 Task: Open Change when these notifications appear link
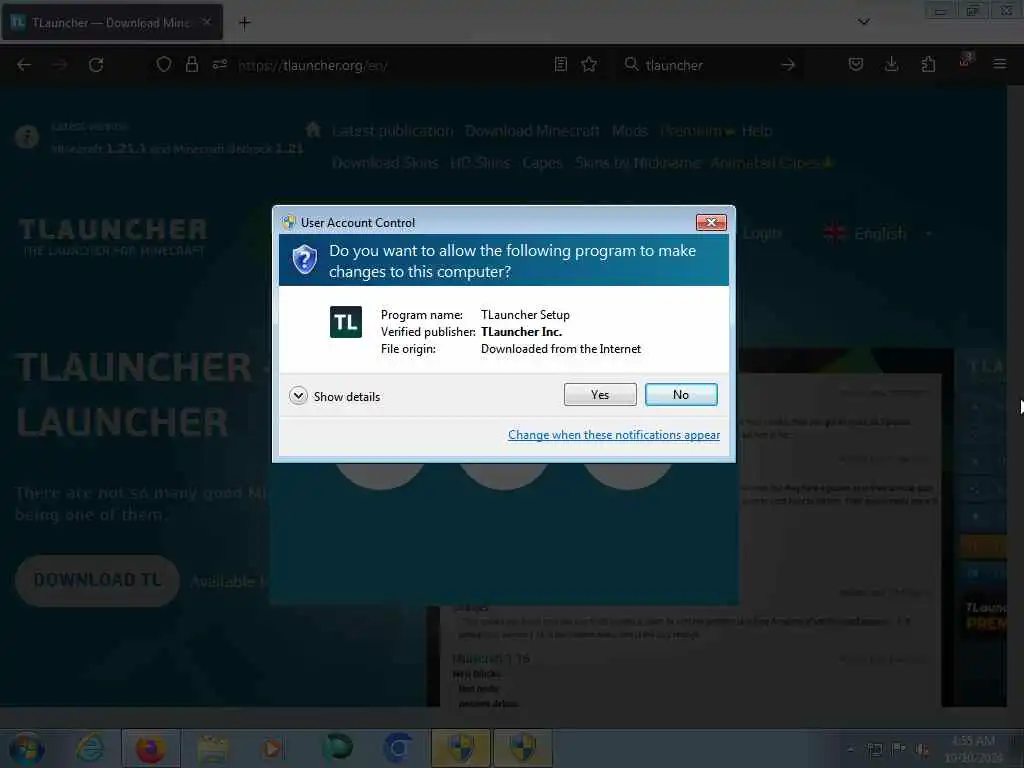coord(614,435)
